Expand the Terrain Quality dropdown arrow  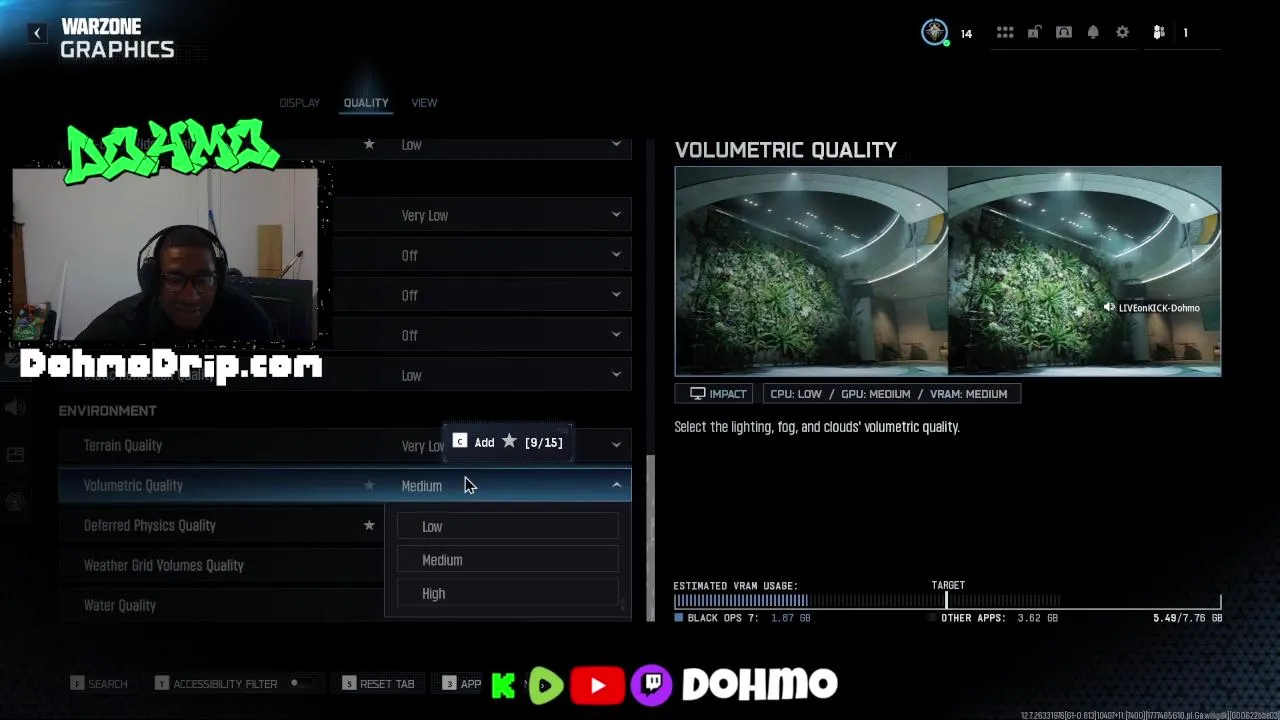tap(616, 445)
